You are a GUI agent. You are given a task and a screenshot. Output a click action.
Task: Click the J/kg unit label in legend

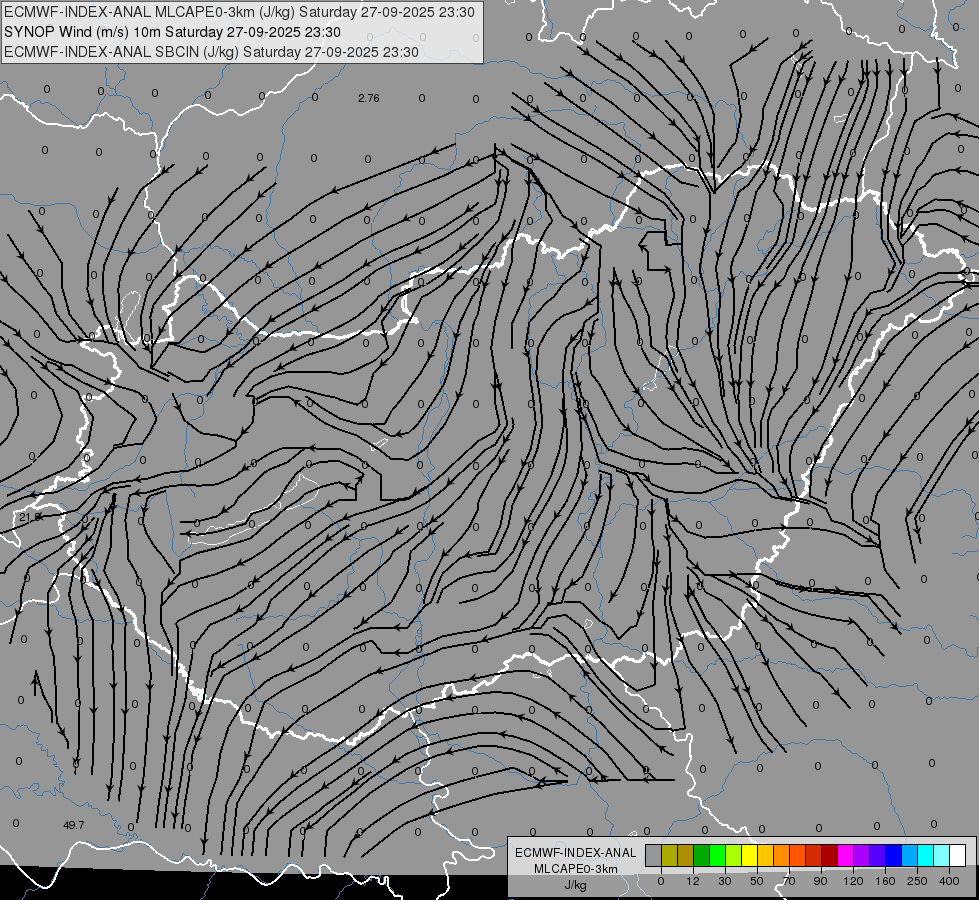(576, 885)
